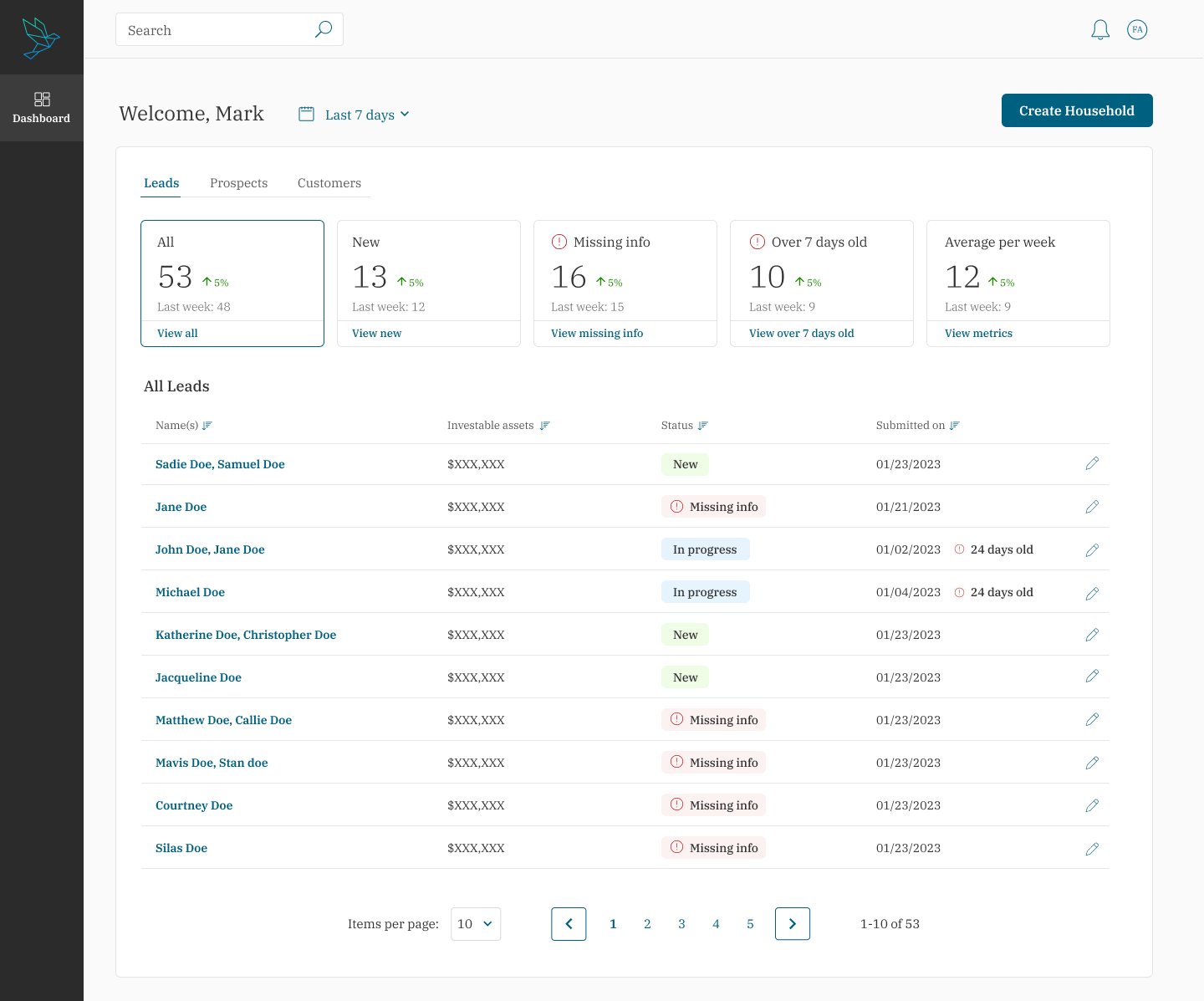The width and height of the screenshot is (1204, 1001).
Task: Open the FA user avatar menu
Action: (x=1137, y=30)
